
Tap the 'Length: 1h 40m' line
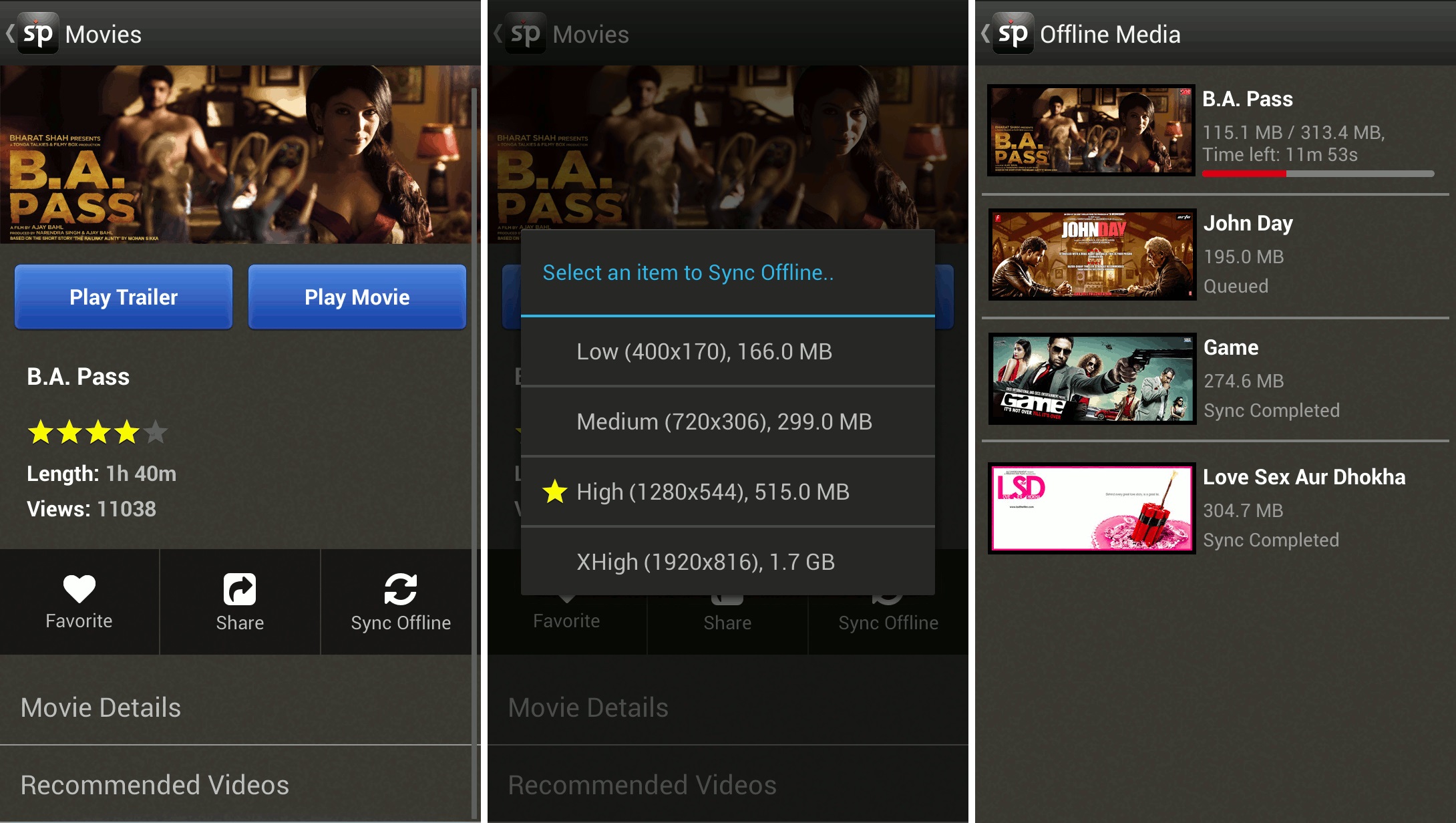[x=102, y=474]
